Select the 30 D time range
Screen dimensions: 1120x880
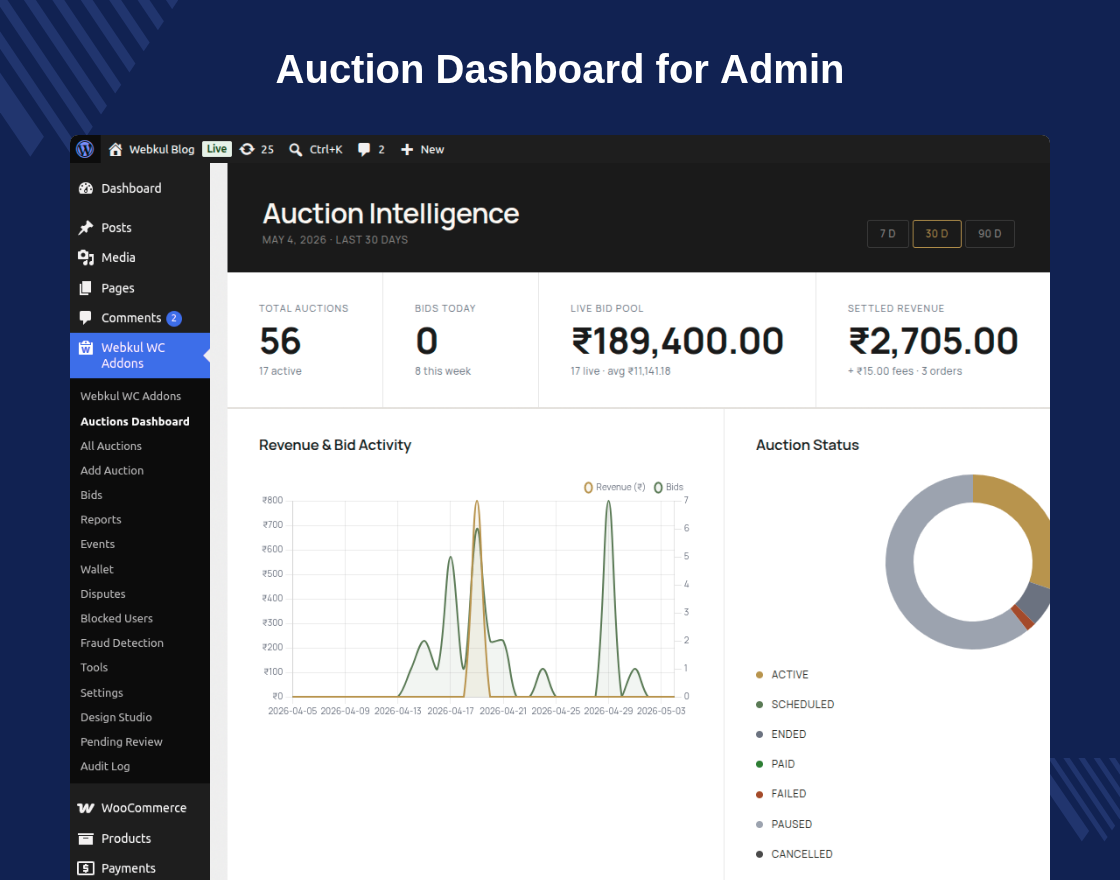click(936, 234)
